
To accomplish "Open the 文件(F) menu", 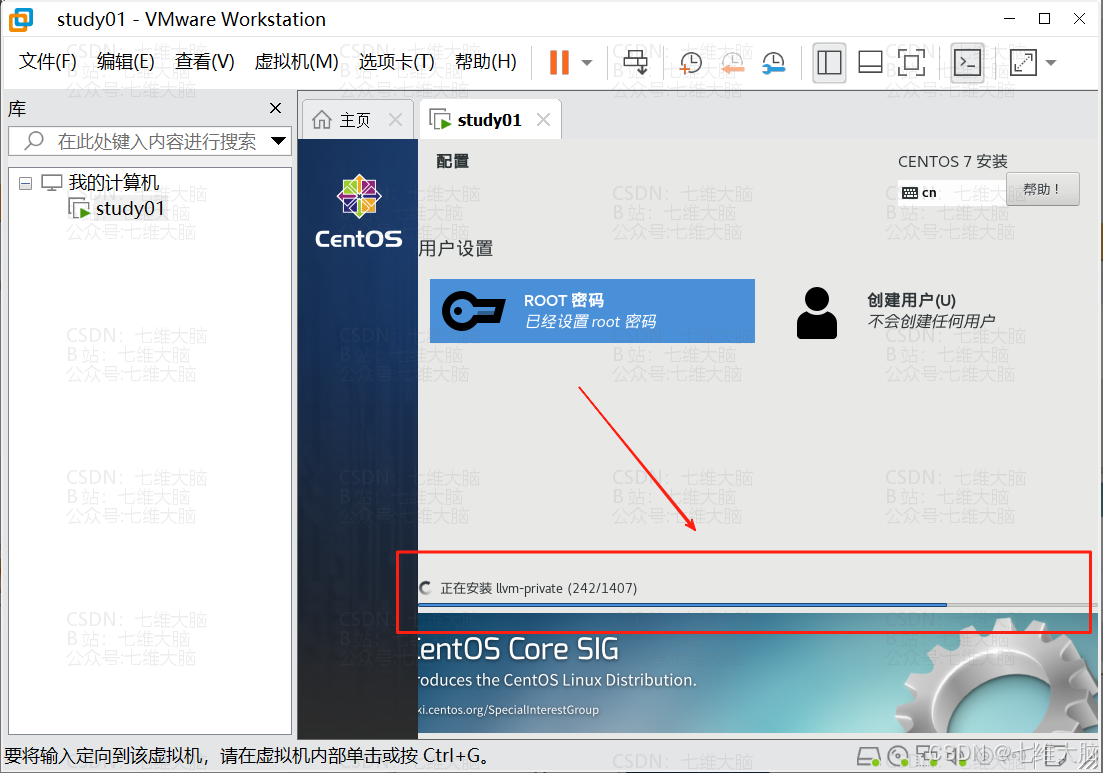I will point(48,62).
